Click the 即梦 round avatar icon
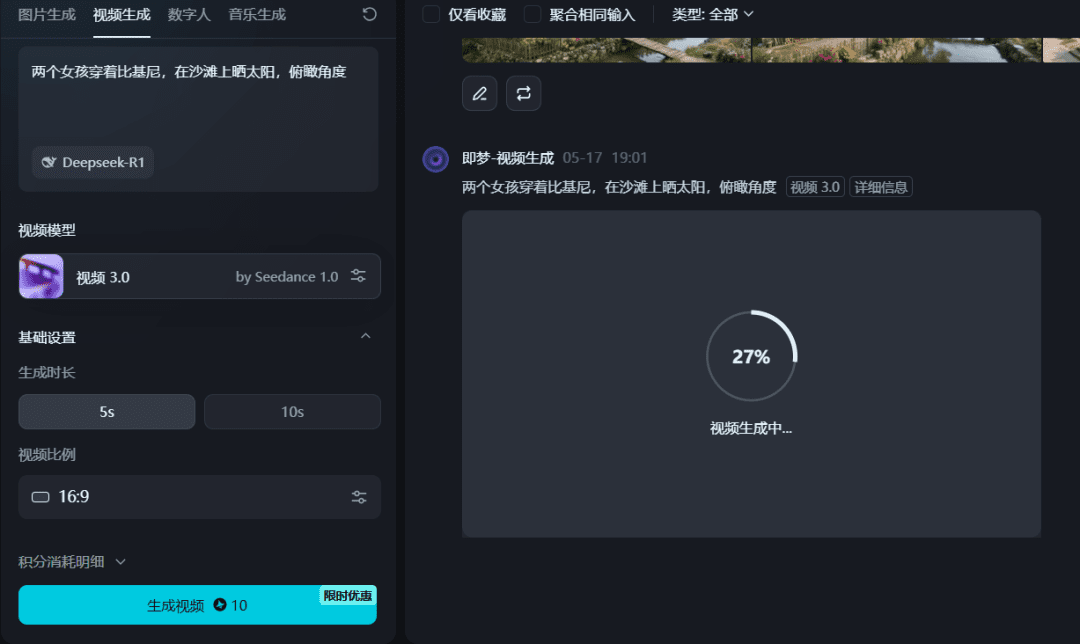Image resolution: width=1080 pixels, height=644 pixels. (x=435, y=159)
